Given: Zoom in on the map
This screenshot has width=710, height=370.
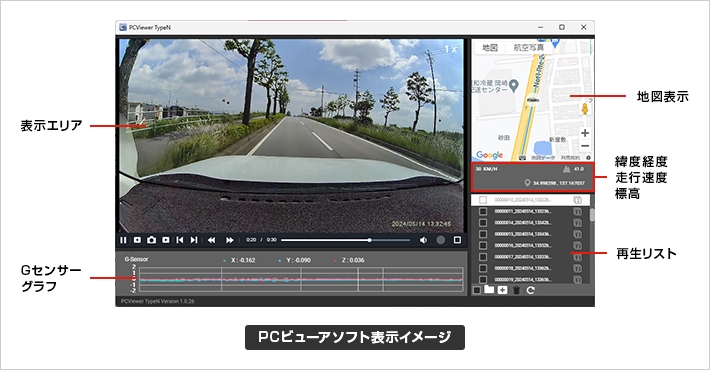Looking at the screenshot, I should tap(585, 133).
